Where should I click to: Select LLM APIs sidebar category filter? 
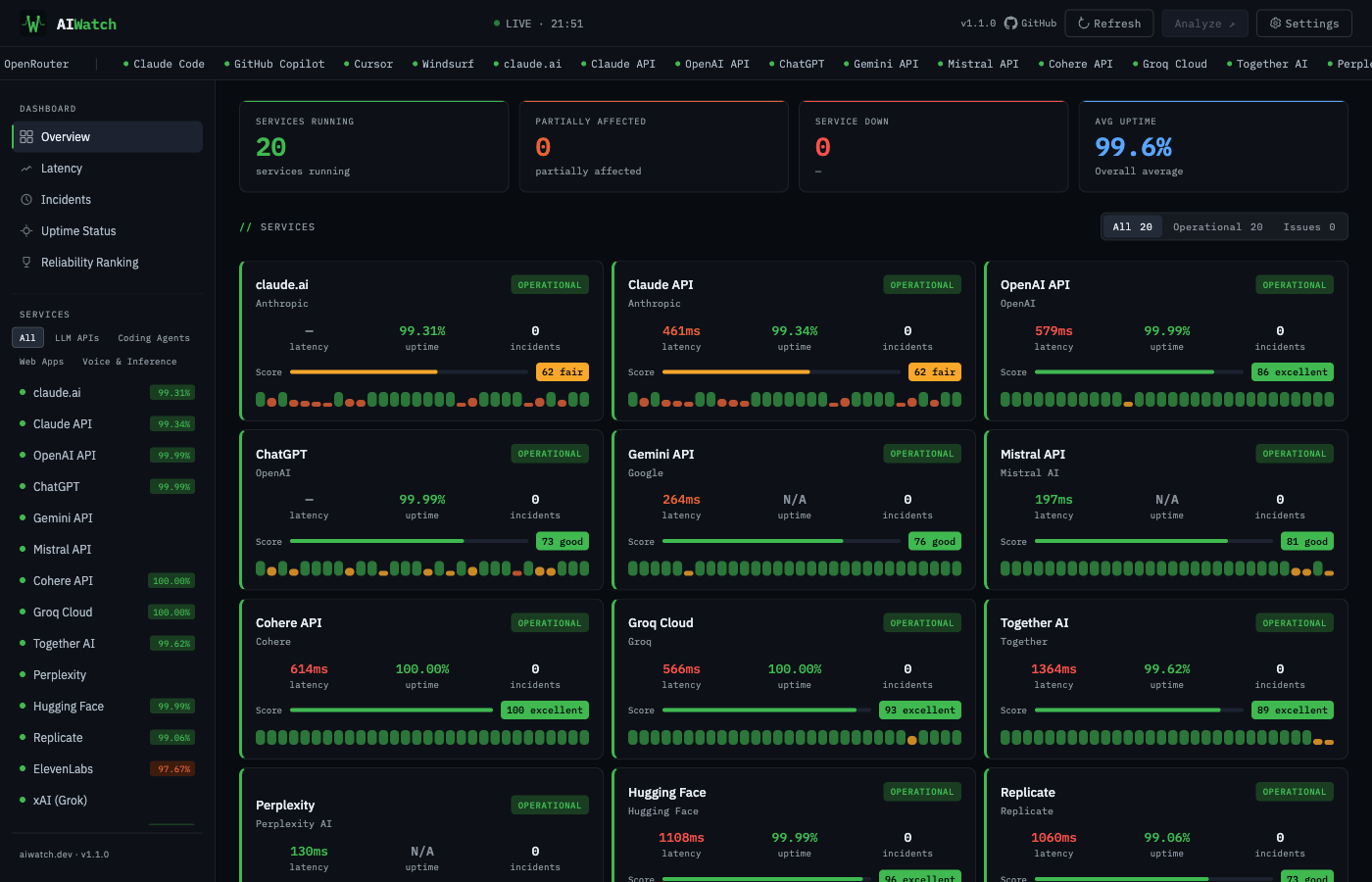(x=76, y=338)
